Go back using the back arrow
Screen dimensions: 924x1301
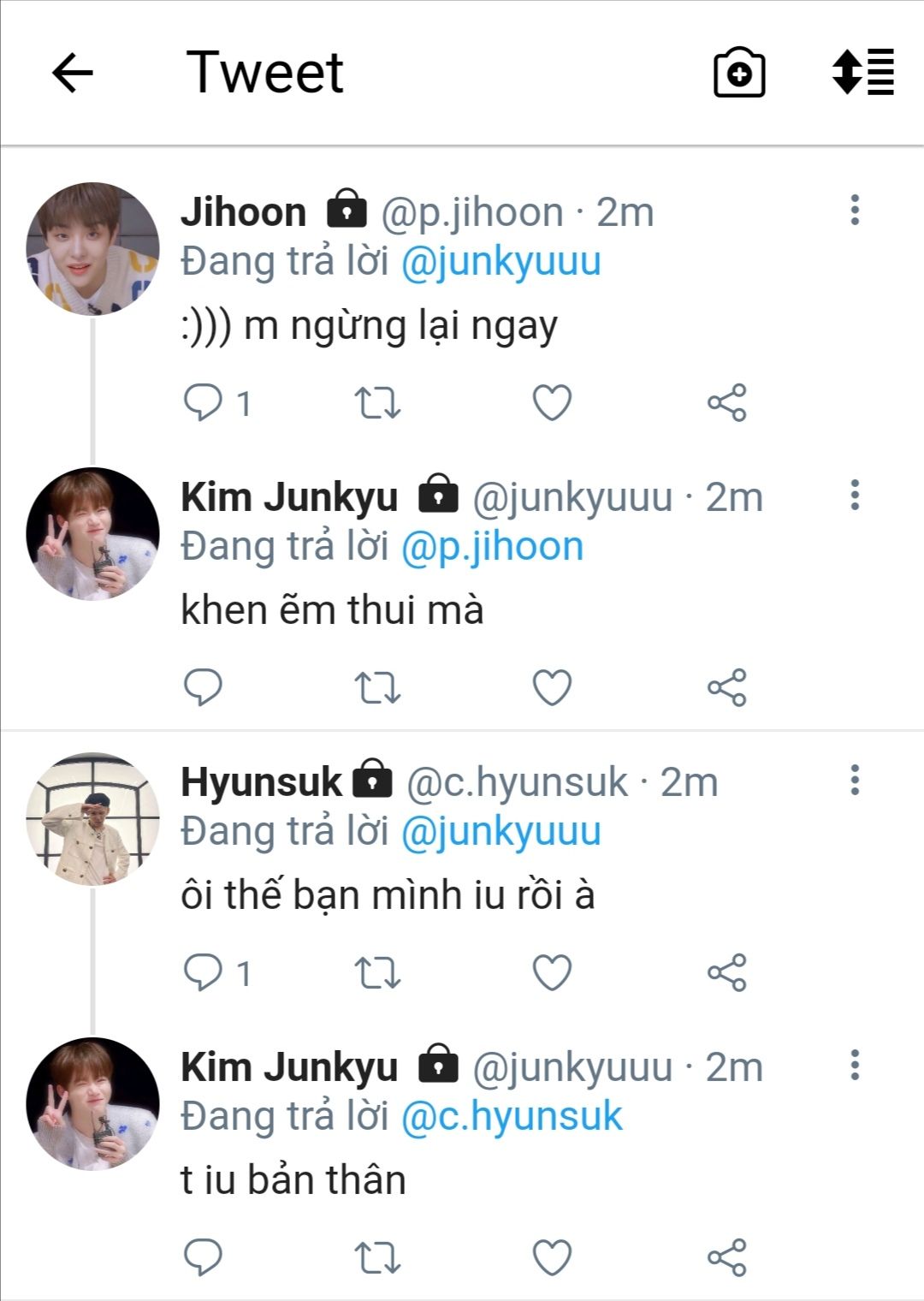pos(73,73)
